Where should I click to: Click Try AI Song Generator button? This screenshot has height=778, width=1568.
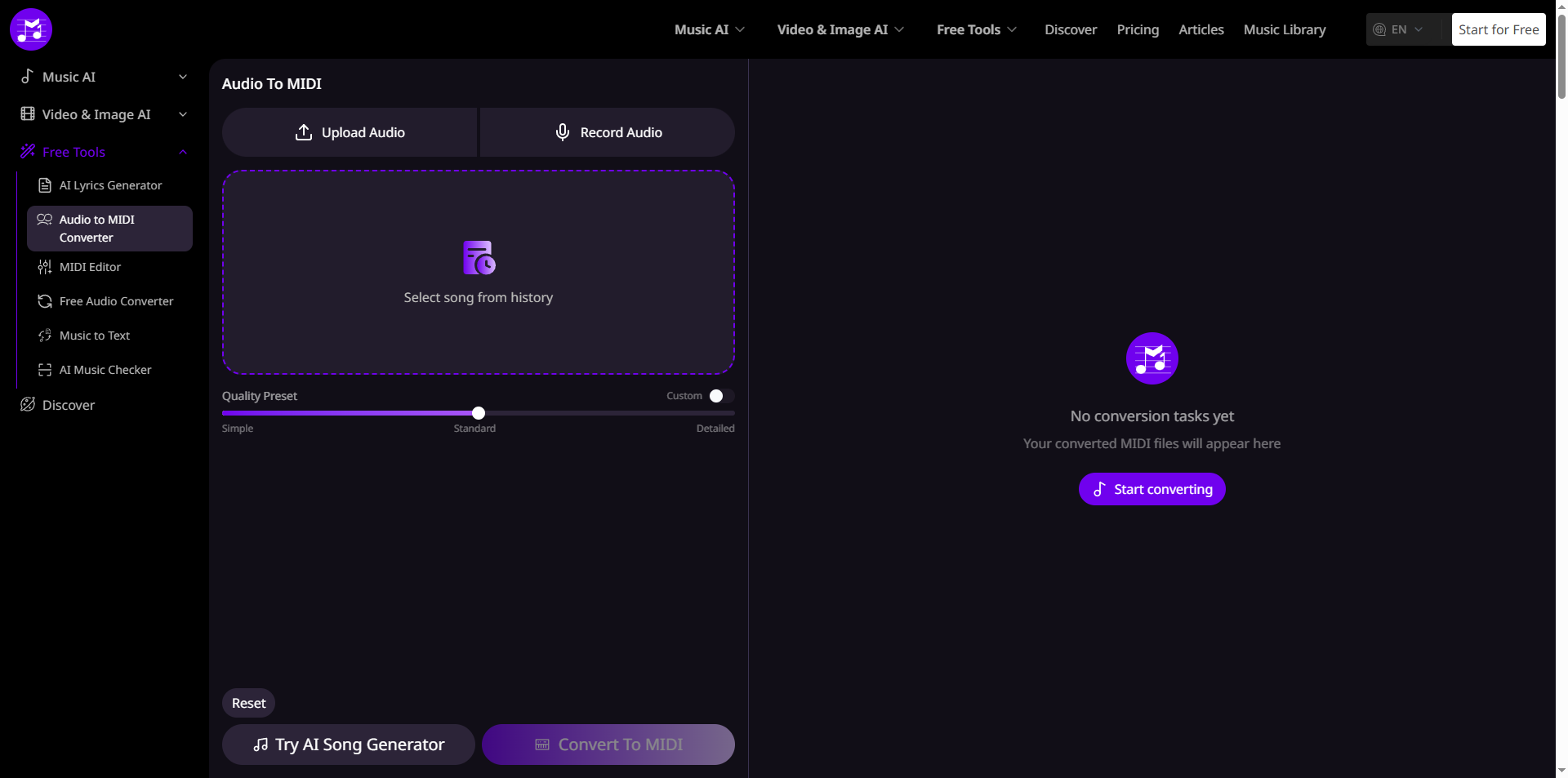point(349,745)
